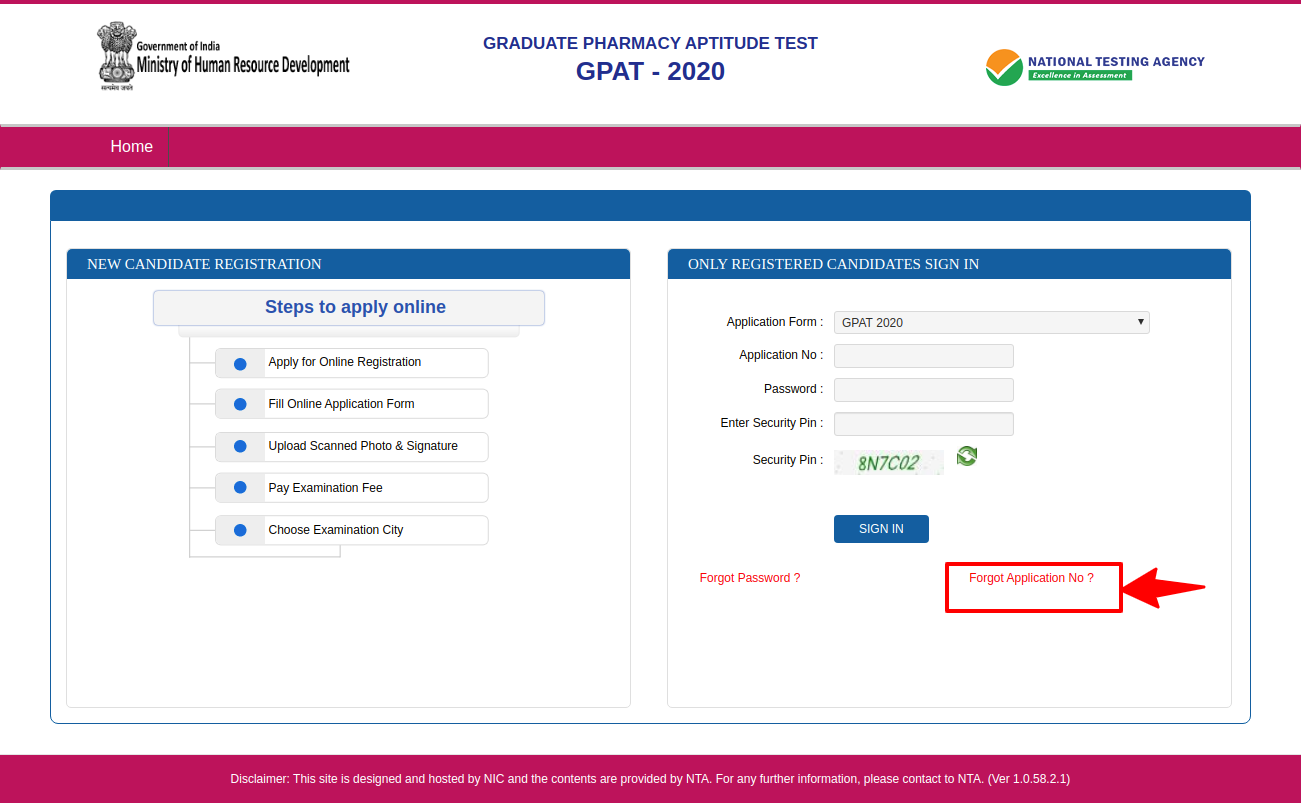Viewport: 1301px width, 803px height.
Task: Click the Security Pin label
Action: 788,460
